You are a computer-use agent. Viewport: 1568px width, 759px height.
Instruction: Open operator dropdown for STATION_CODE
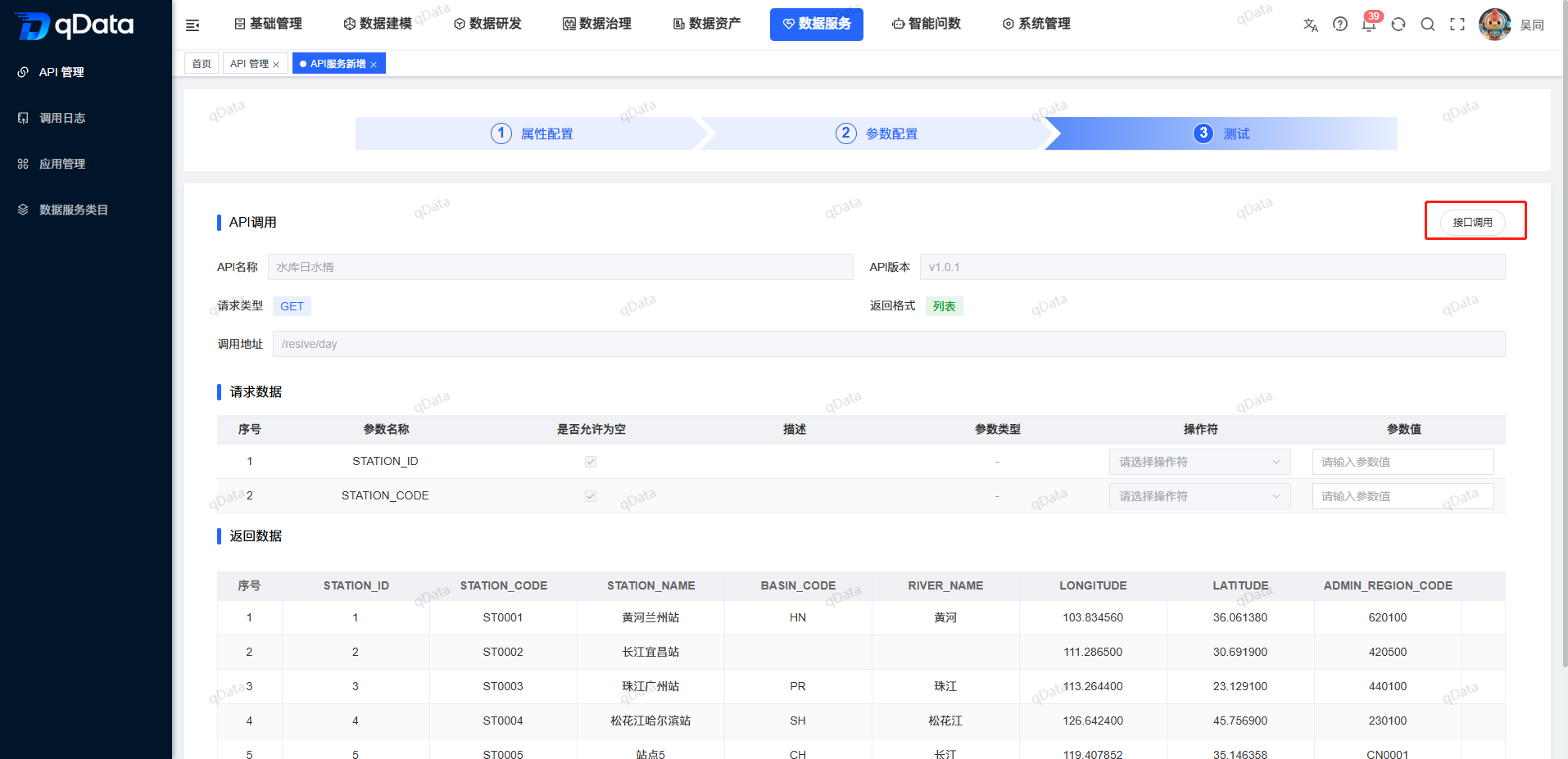pos(1200,496)
